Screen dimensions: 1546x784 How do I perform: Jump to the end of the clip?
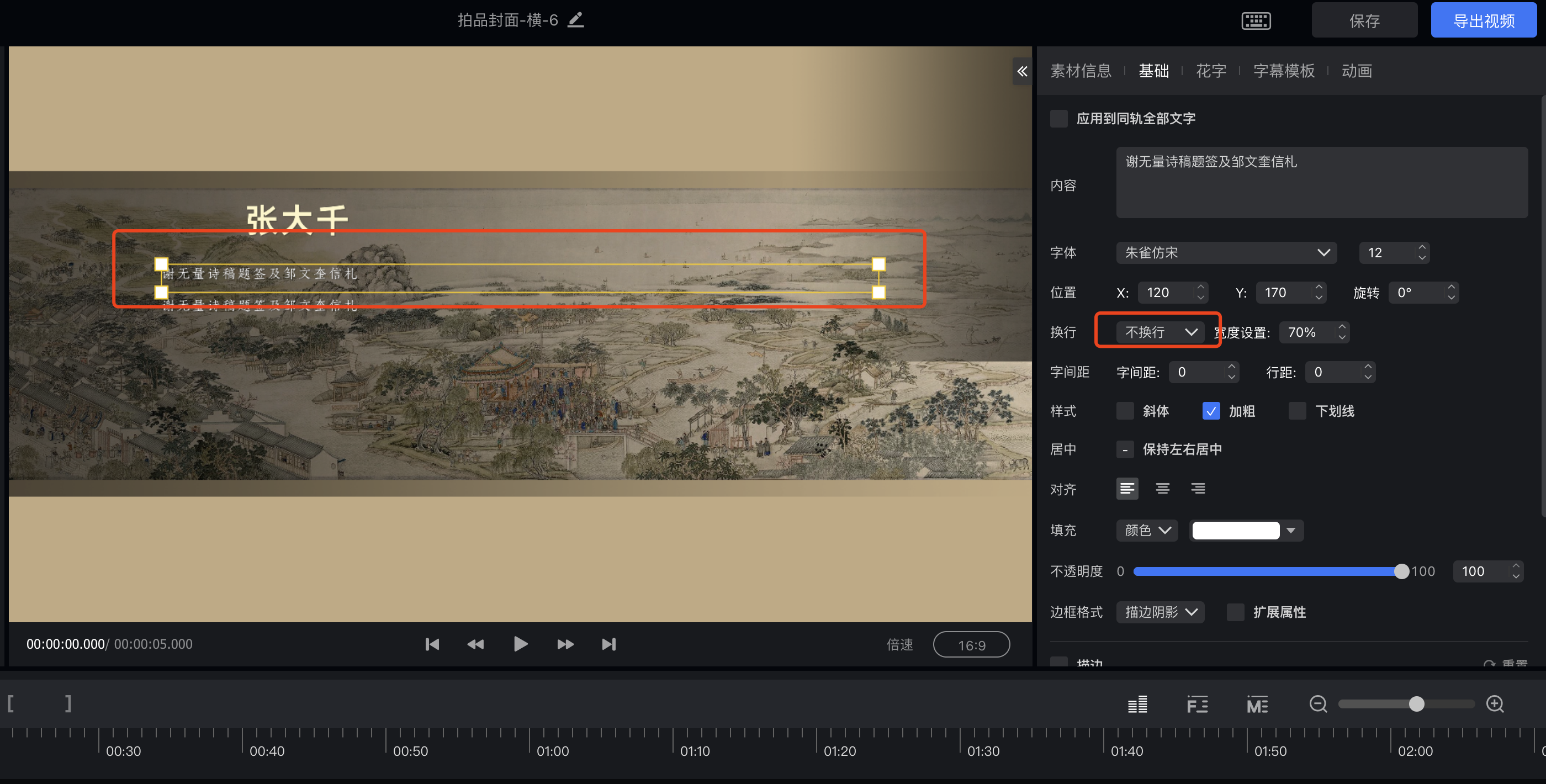coord(608,644)
